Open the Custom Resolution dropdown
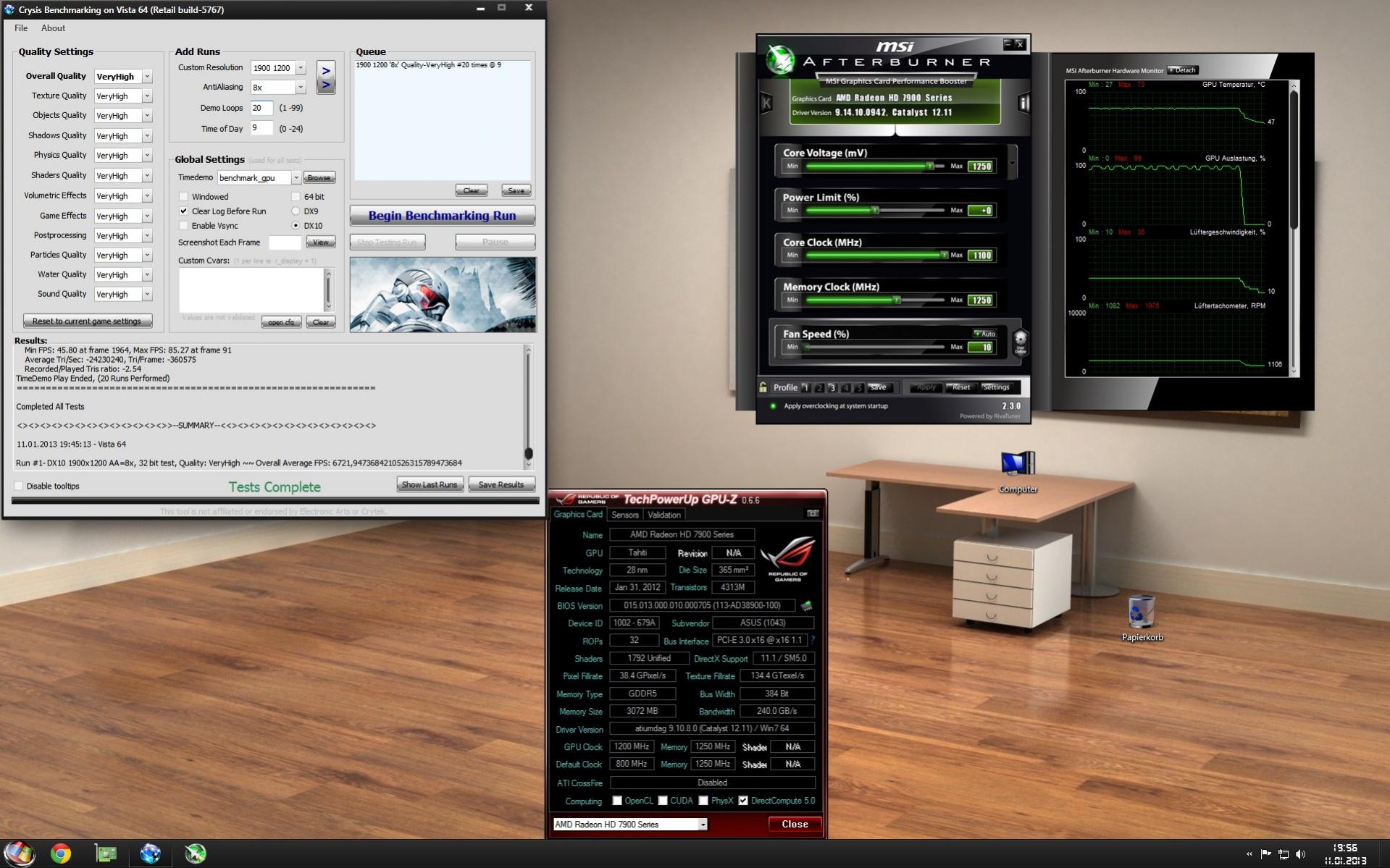The height and width of the screenshot is (868, 1390). [x=301, y=67]
